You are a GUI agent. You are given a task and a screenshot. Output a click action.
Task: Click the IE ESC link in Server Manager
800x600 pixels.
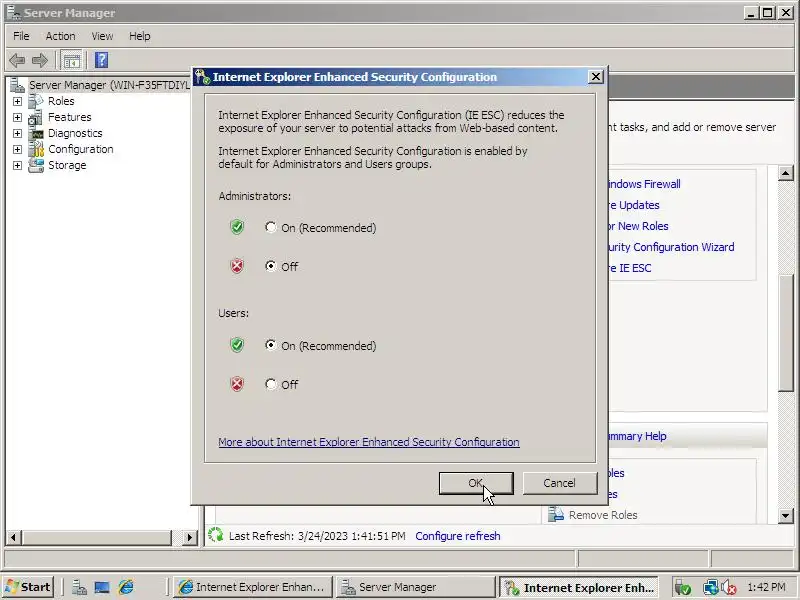[x=631, y=268]
